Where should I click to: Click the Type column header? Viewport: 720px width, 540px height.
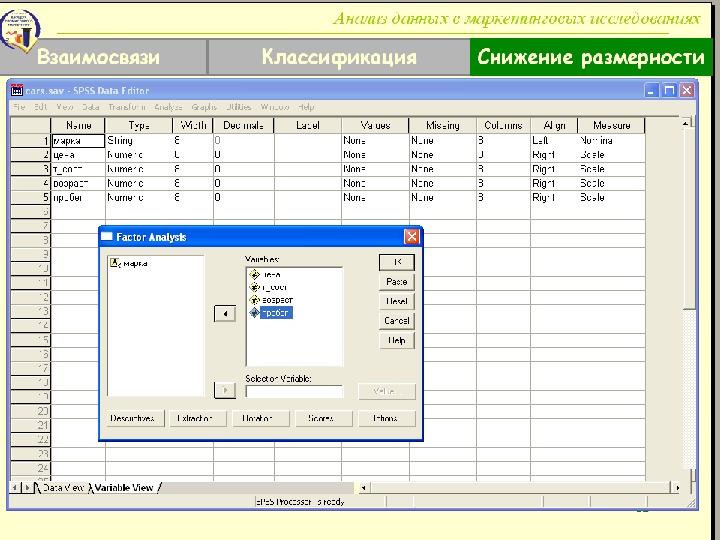point(139,125)
